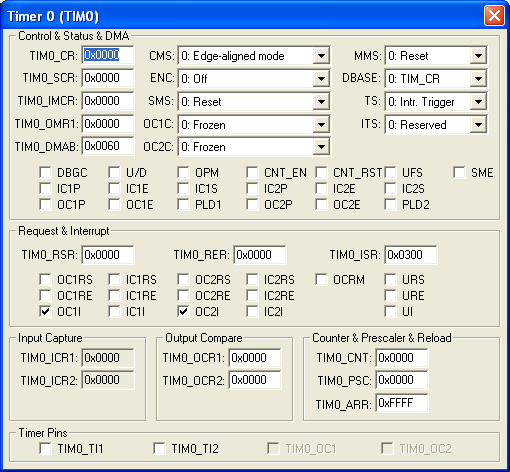Viewport: 510px width, 472px height.
Task: Focus the TIM0_OCR1 output compare field
Action: [x=255, y=358]
